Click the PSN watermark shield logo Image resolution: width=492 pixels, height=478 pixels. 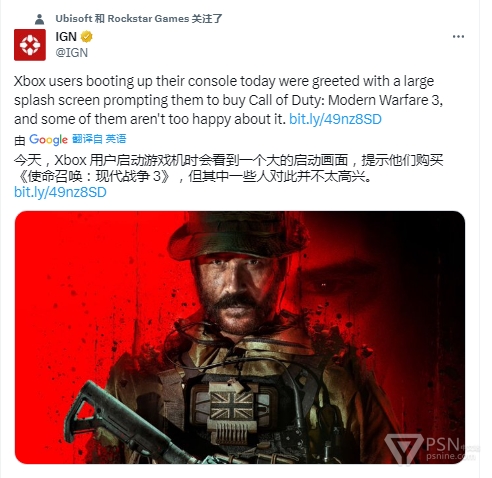pos(403,448)
